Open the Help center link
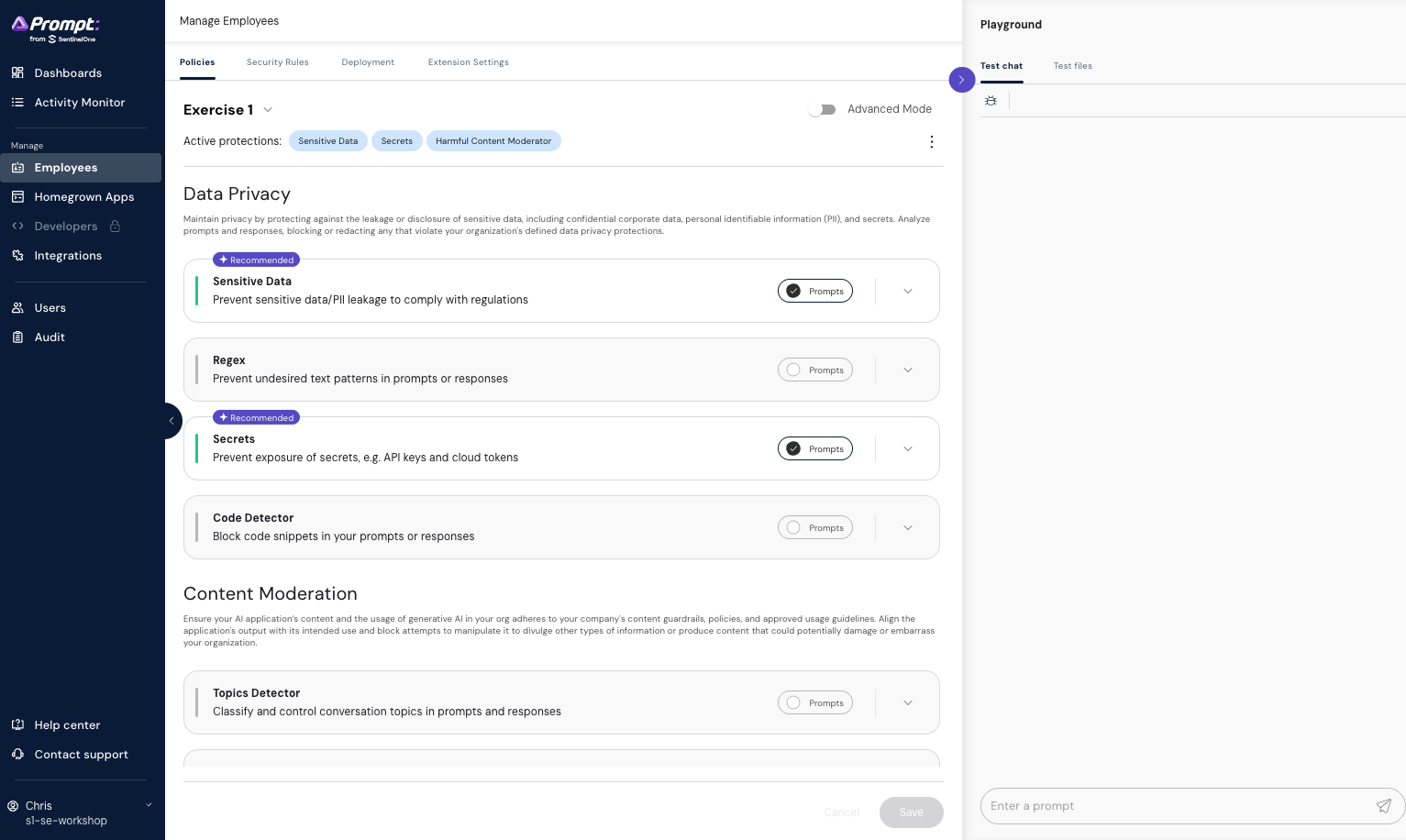1406x840 pixels. [x=67, y=724]
